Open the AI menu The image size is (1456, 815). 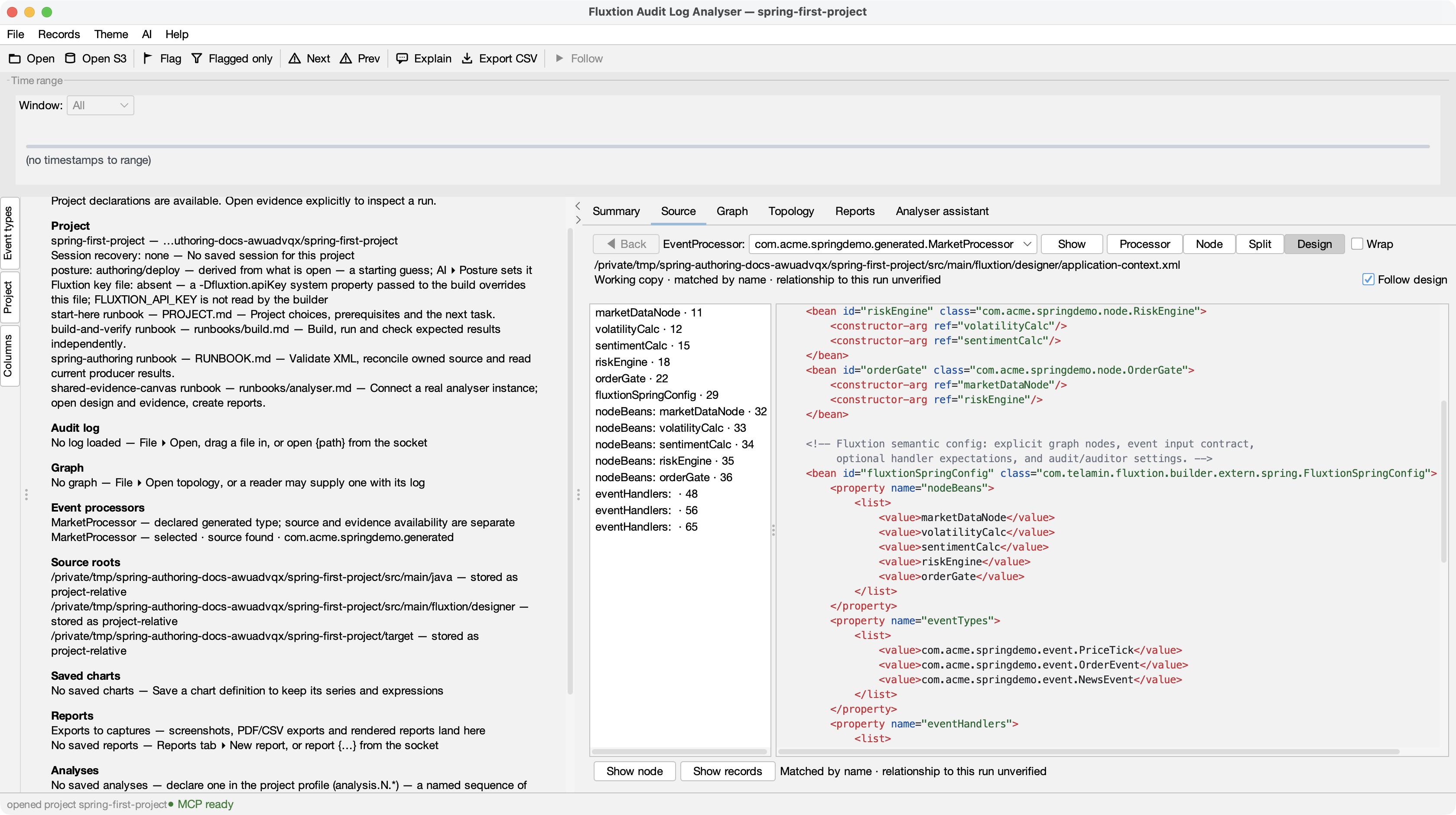pyautogui.click(x=146, y=34)
